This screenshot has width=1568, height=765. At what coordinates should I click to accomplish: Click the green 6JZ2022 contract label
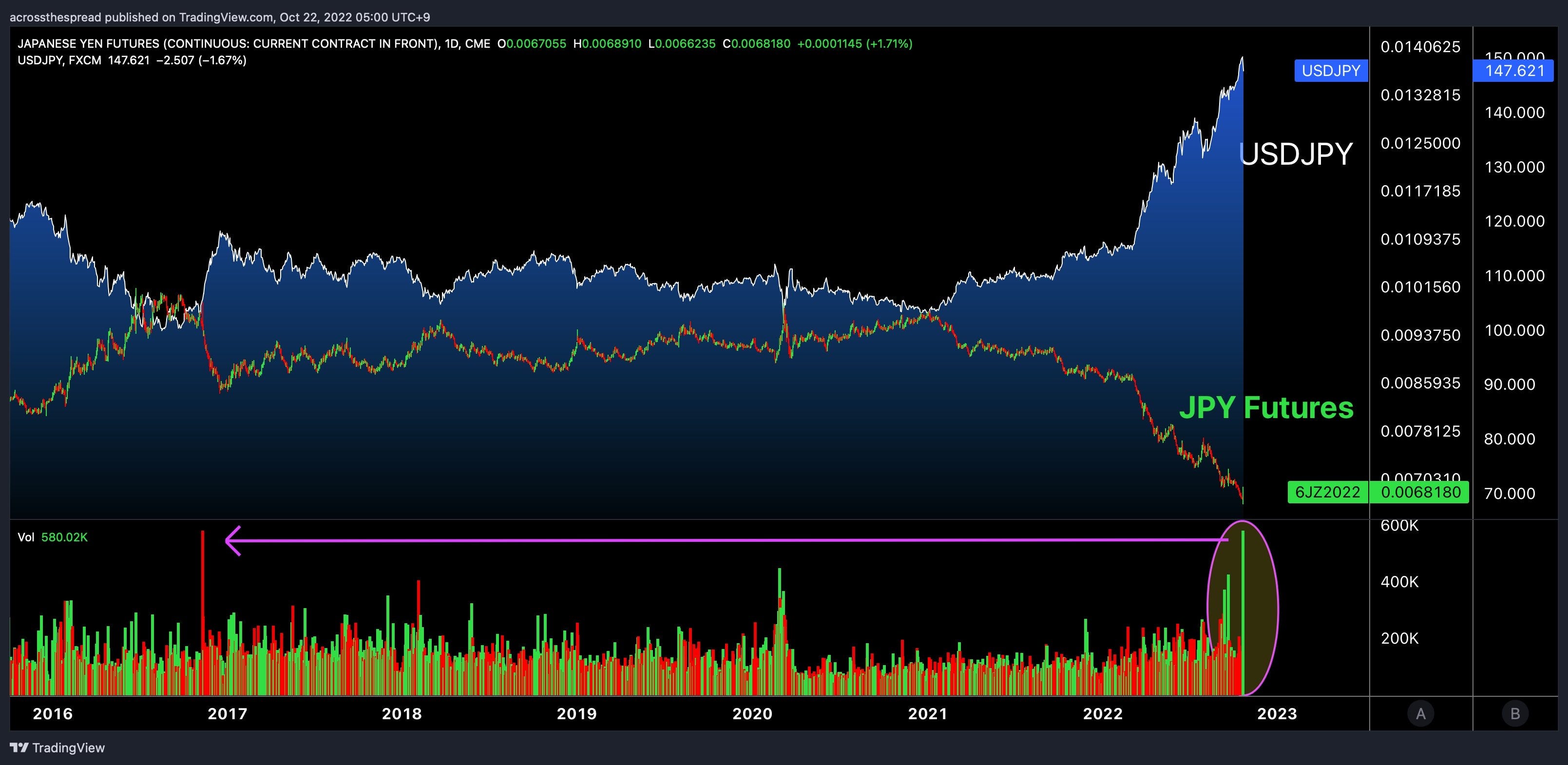point(1328,492)
